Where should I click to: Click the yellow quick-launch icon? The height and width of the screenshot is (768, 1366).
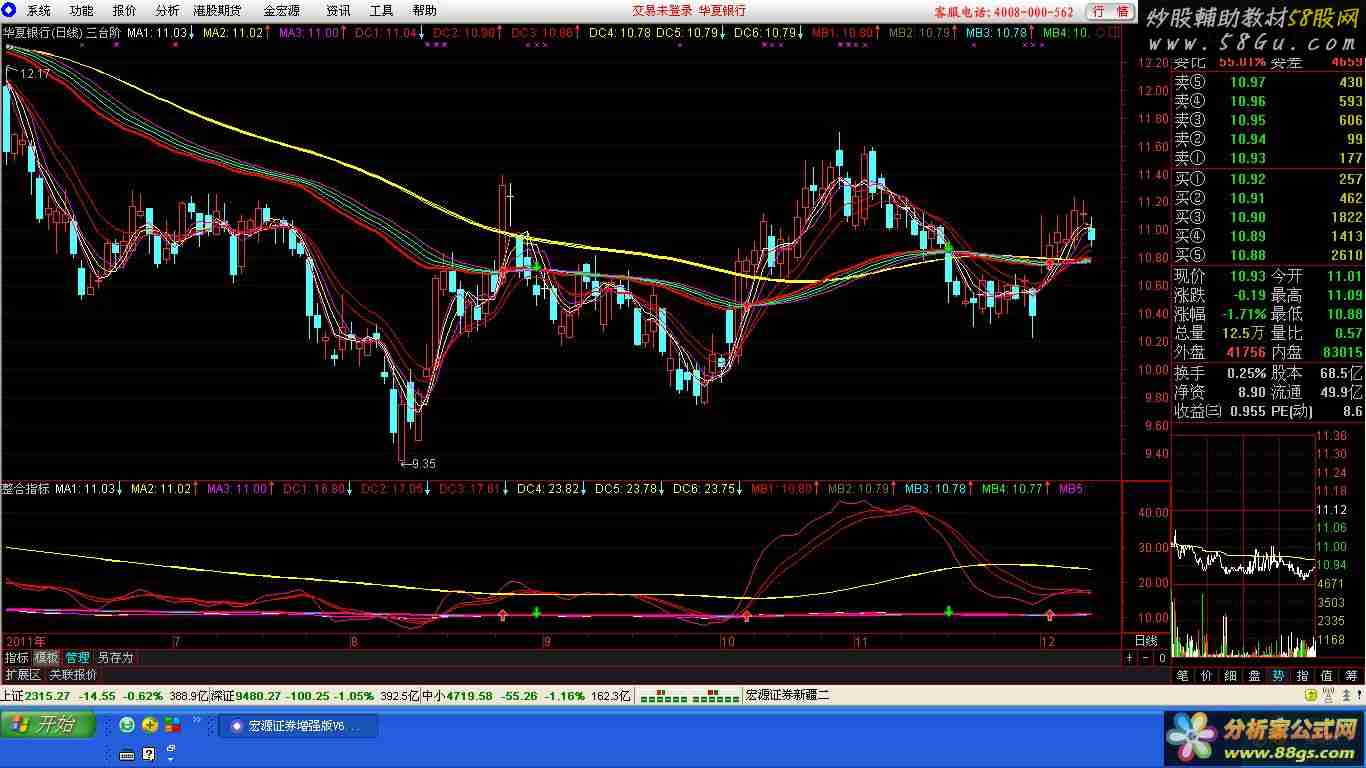click(x=150, y=725)
